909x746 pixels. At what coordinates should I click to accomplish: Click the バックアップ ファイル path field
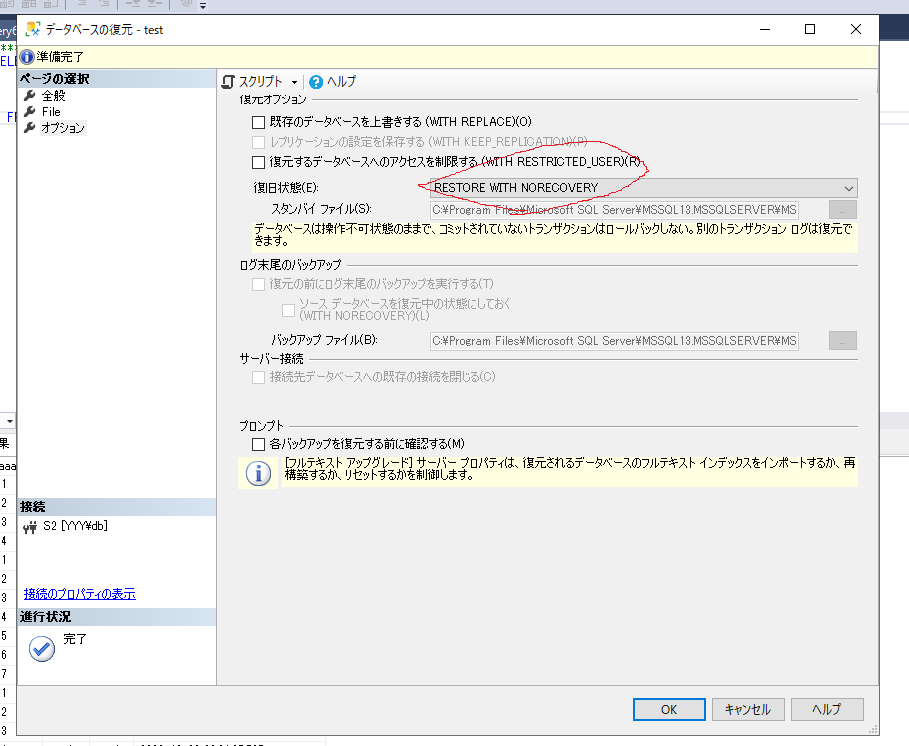(x=615, y=341)
